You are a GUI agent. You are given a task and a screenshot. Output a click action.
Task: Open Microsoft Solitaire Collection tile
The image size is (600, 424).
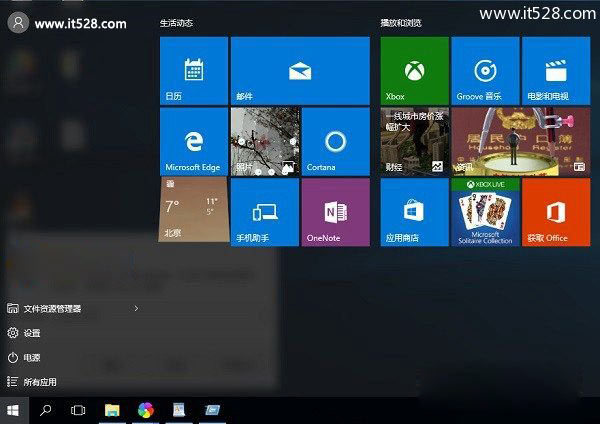[485, 212]
